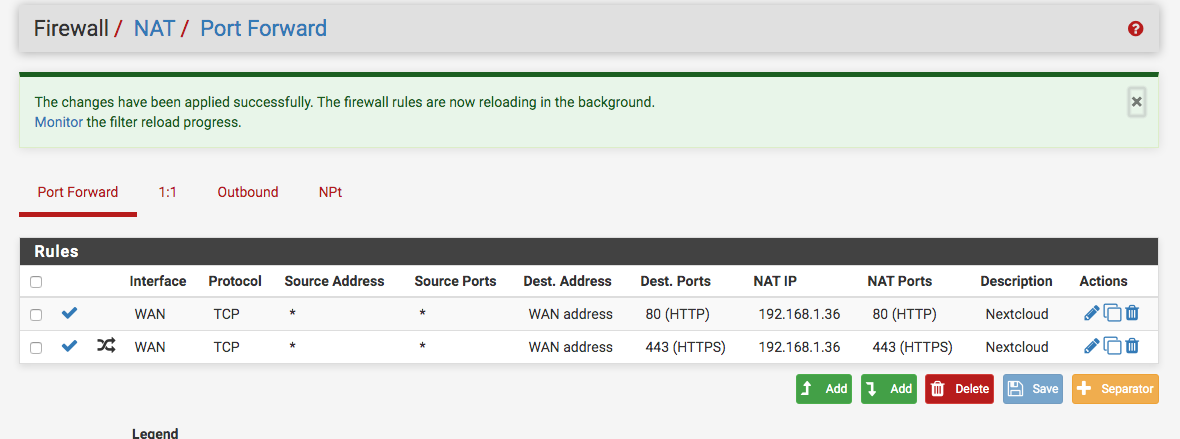Duplicate the HTTPS port 443 Nextcloud rule

[1112, 346]
